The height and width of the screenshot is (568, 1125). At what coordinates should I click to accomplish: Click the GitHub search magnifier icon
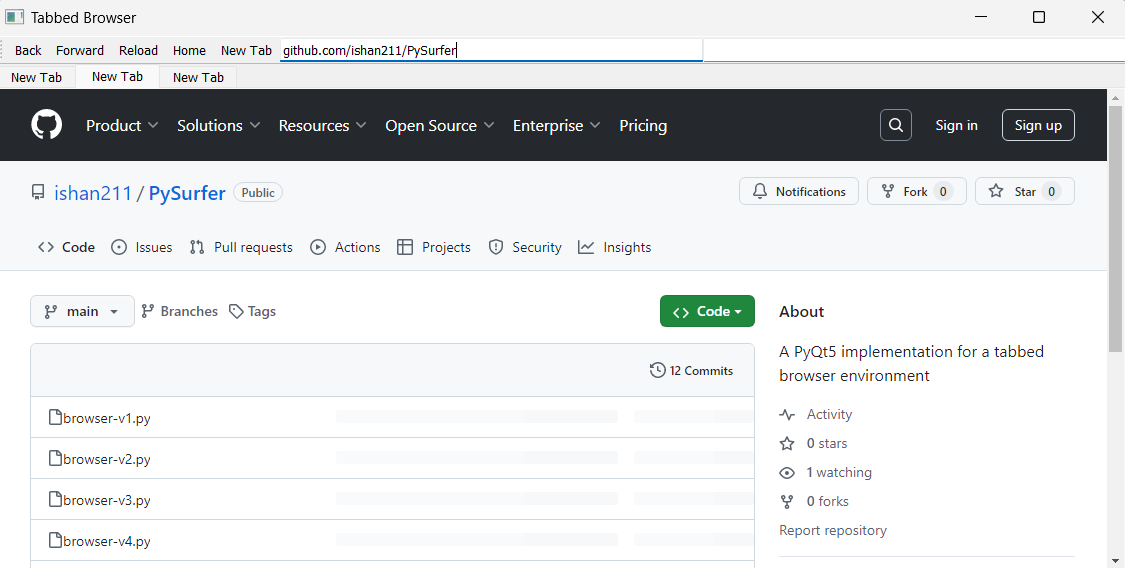coord(895,126)
